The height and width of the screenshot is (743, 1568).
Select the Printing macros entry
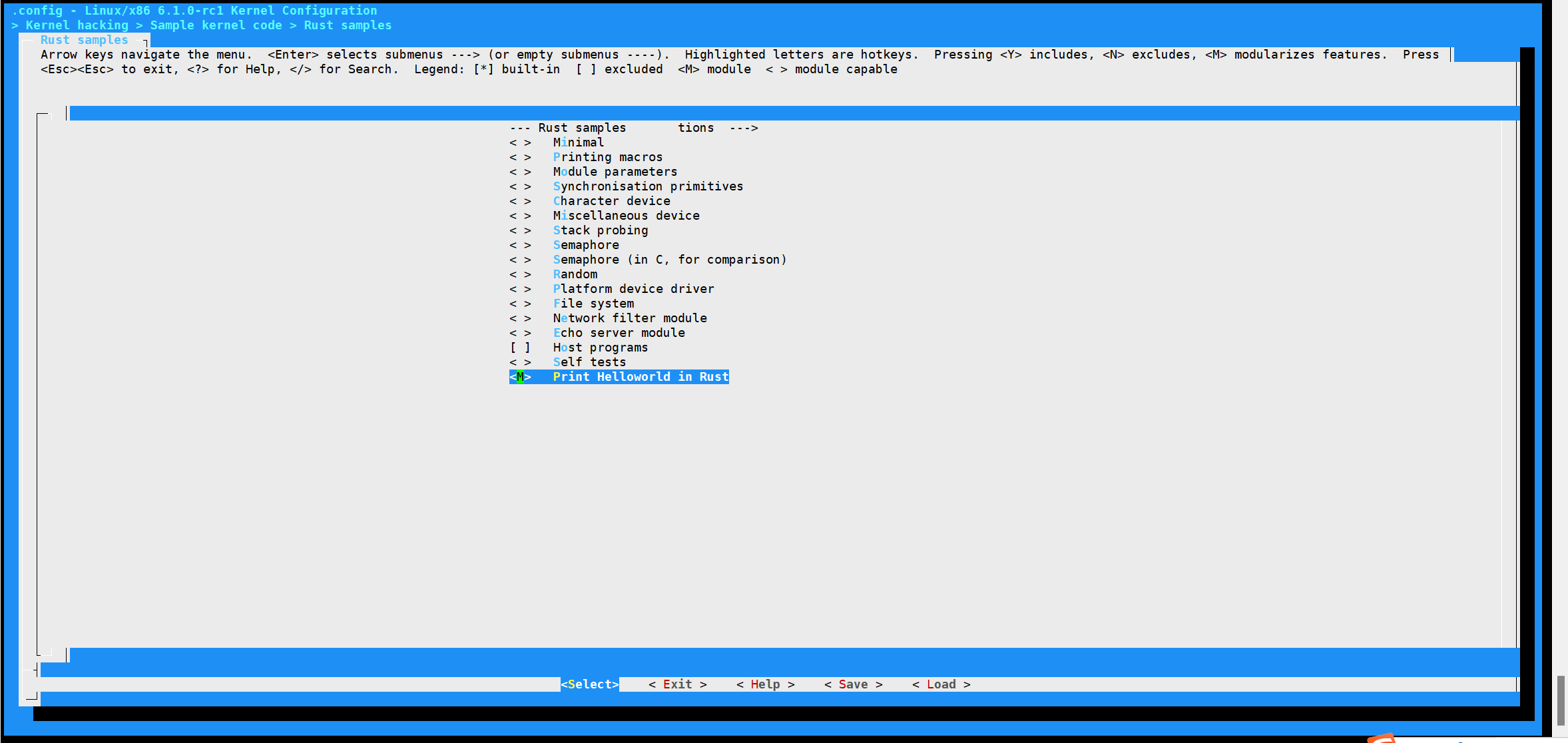point(607,157)
